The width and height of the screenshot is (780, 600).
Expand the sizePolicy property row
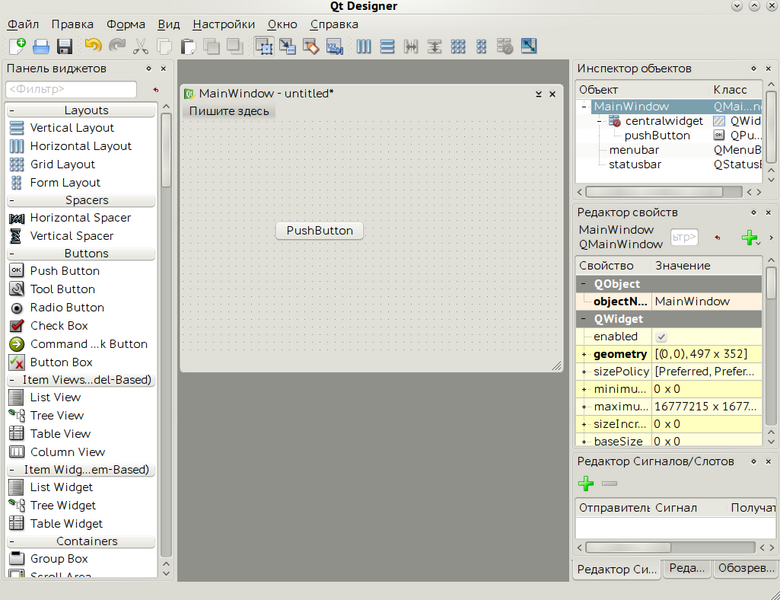pos(584,372)
